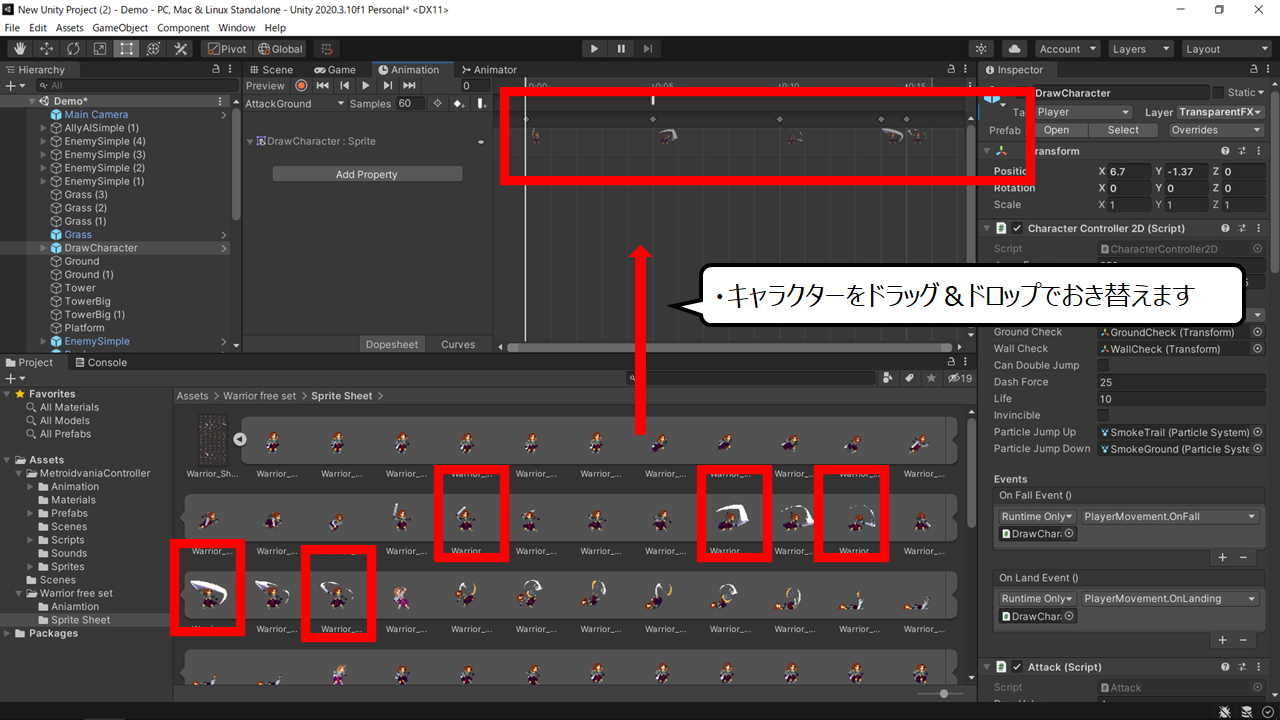Click the bug debug mode status icon
The image size is (1280, 720).
(1226, 711)
